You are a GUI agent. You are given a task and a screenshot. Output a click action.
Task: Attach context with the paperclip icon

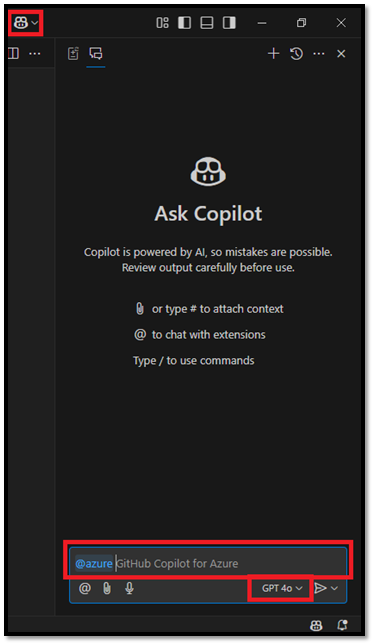(107, 588)
